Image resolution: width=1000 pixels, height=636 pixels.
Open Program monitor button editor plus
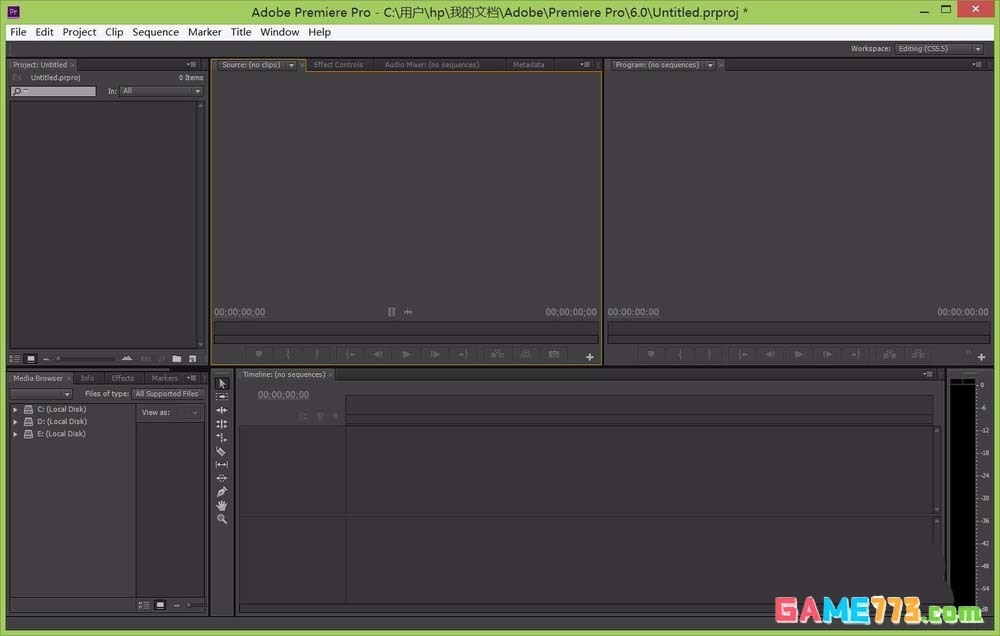point(982,357)
